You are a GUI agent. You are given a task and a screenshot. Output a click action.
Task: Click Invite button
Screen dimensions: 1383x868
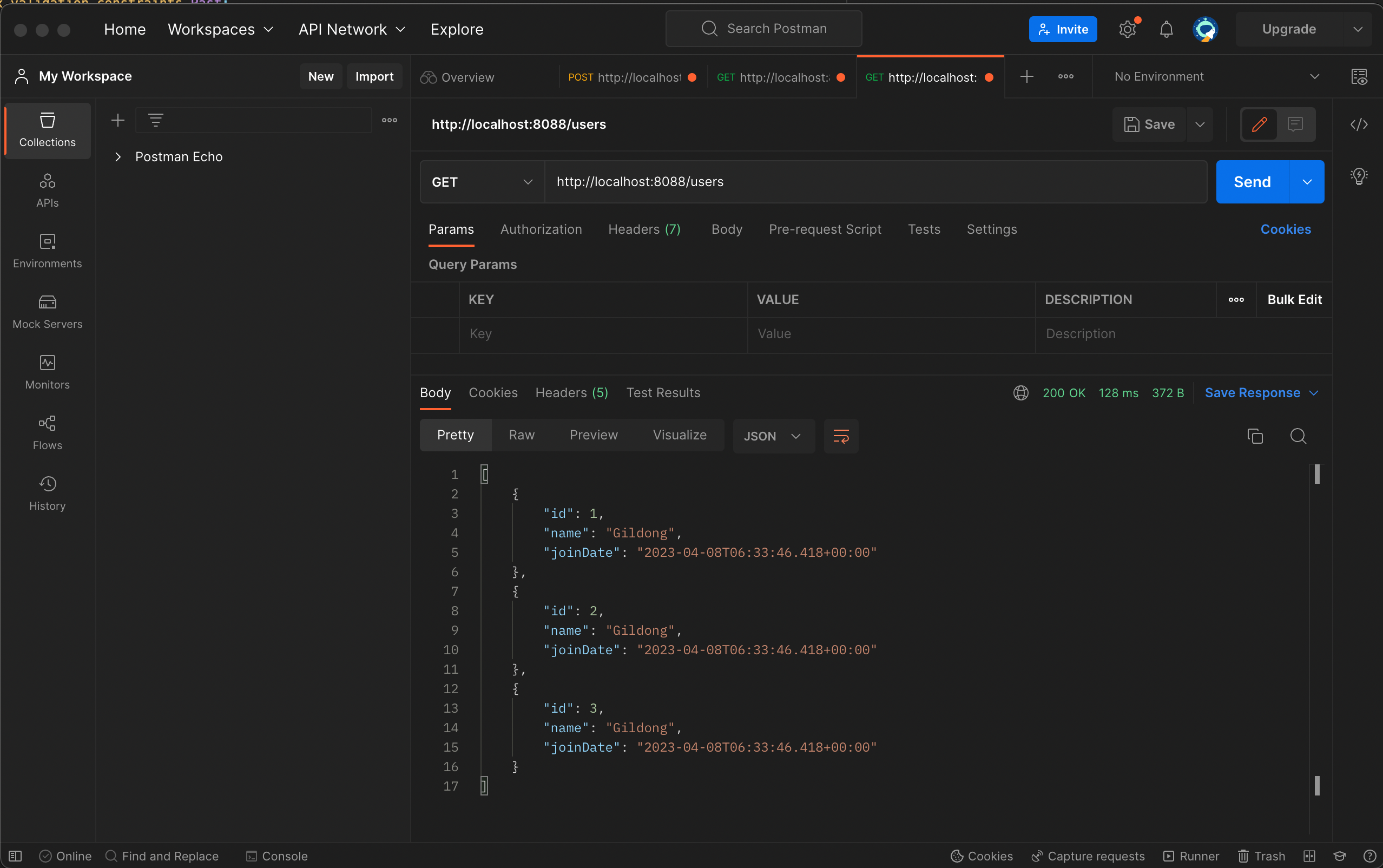[1063, 29]
